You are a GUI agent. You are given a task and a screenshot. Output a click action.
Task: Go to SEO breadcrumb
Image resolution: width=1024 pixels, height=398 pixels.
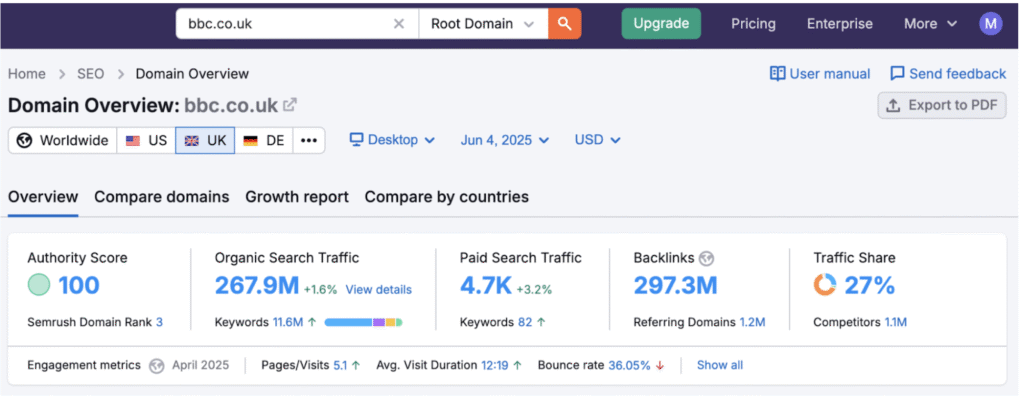coord(91,74)
